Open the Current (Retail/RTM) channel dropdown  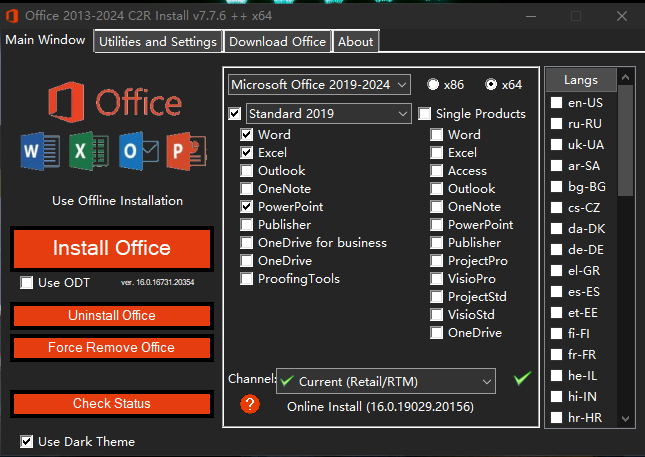click(385, 380)
